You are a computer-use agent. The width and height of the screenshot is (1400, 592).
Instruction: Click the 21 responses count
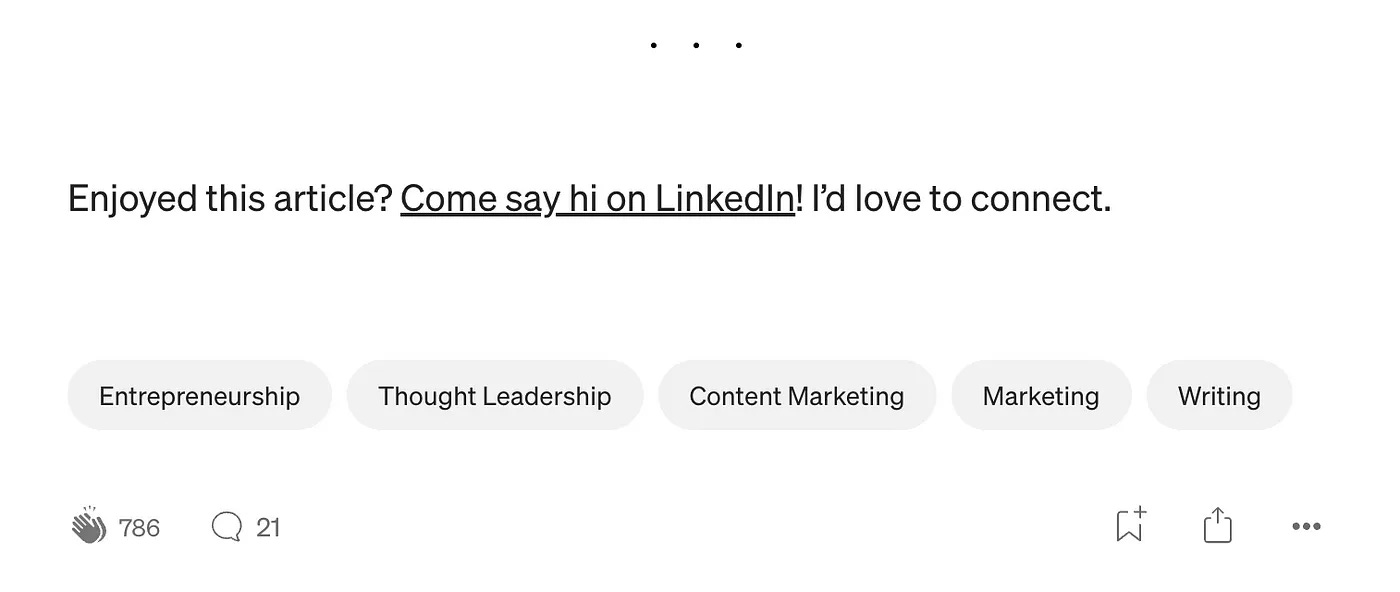268,527
